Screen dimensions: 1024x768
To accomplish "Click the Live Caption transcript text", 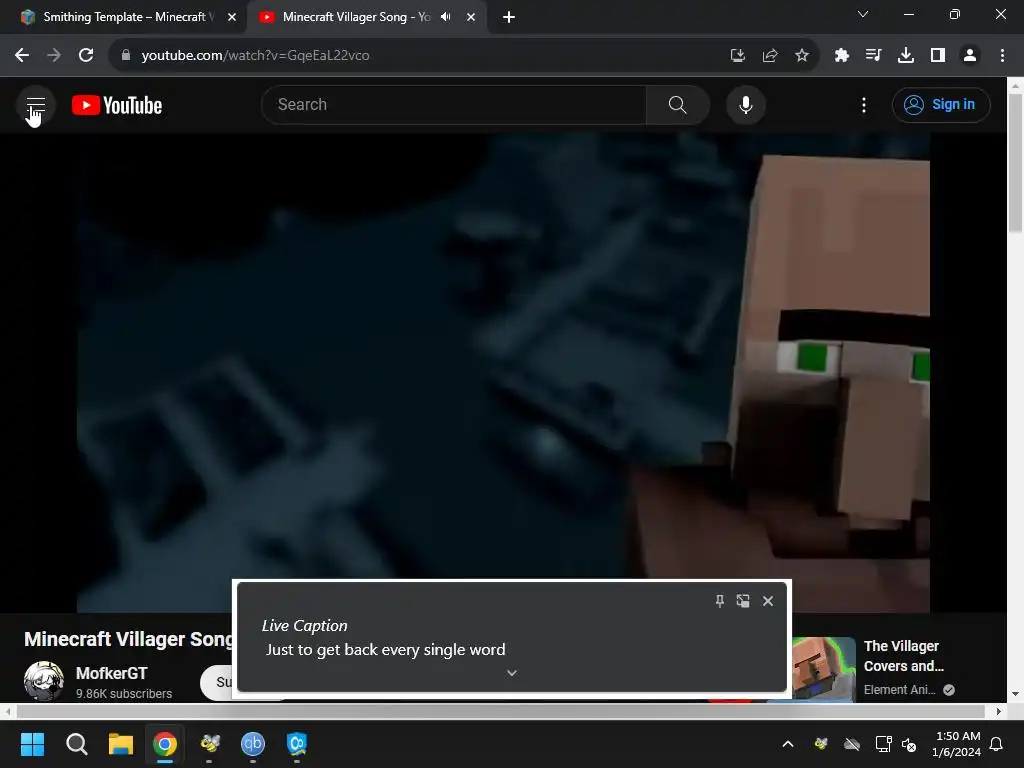I will [x=385, y=650].
